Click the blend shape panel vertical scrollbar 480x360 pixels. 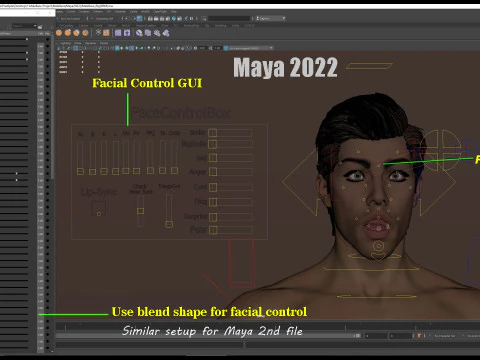pos(52,107)
